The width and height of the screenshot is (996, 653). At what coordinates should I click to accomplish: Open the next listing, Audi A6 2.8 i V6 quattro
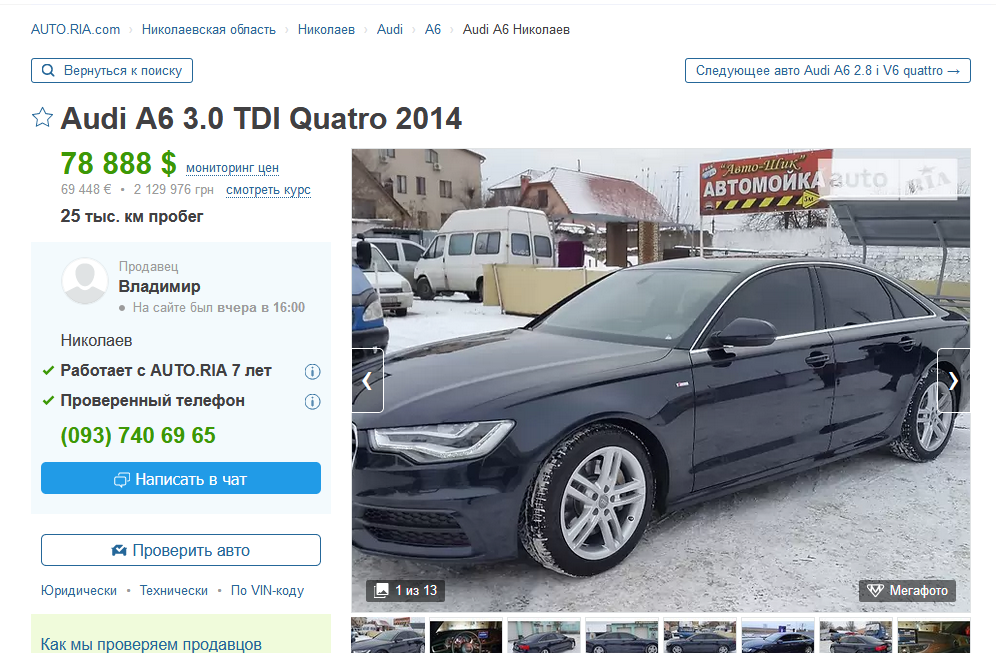point(827,71)
